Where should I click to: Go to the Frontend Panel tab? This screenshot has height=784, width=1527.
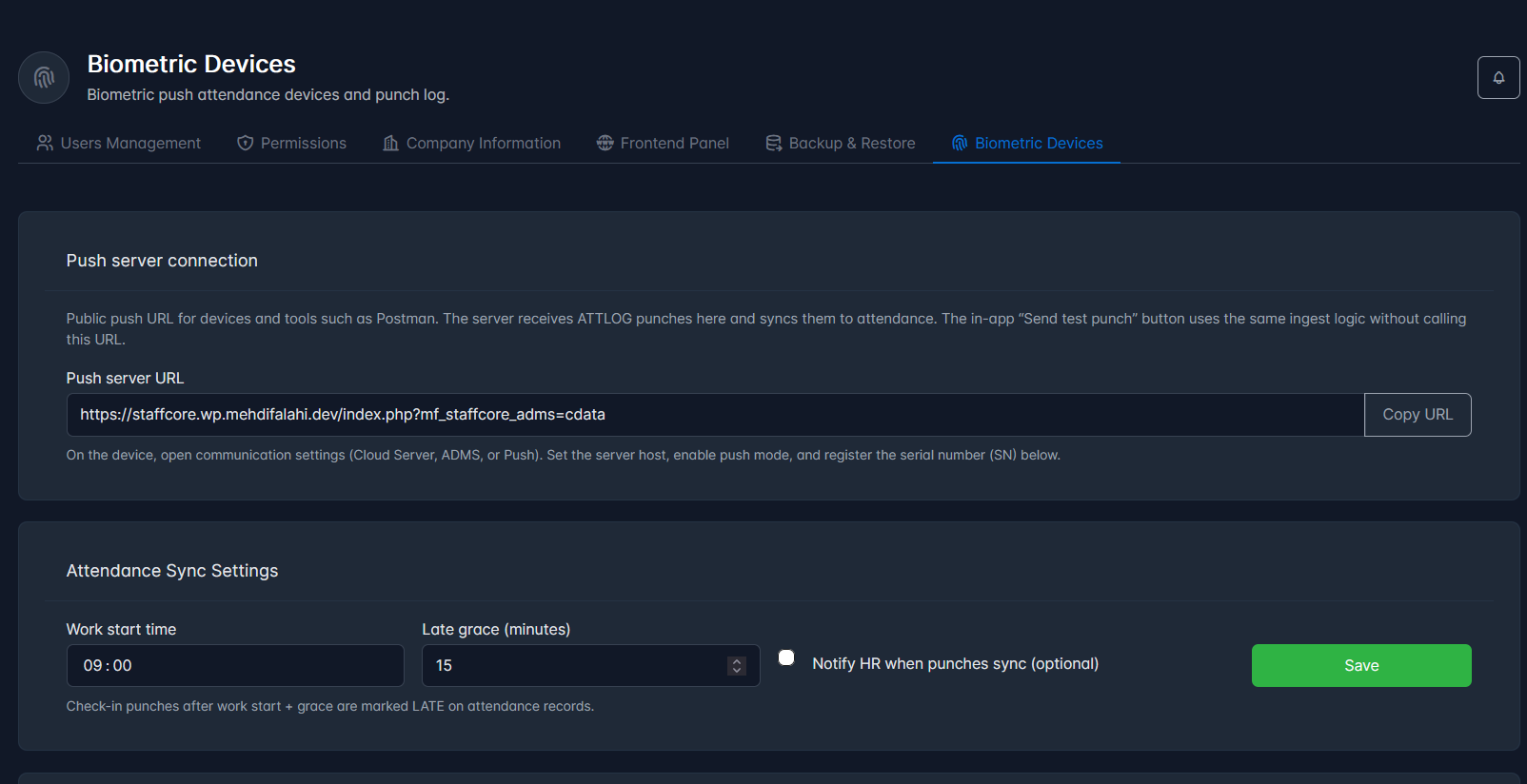[663, 143]
